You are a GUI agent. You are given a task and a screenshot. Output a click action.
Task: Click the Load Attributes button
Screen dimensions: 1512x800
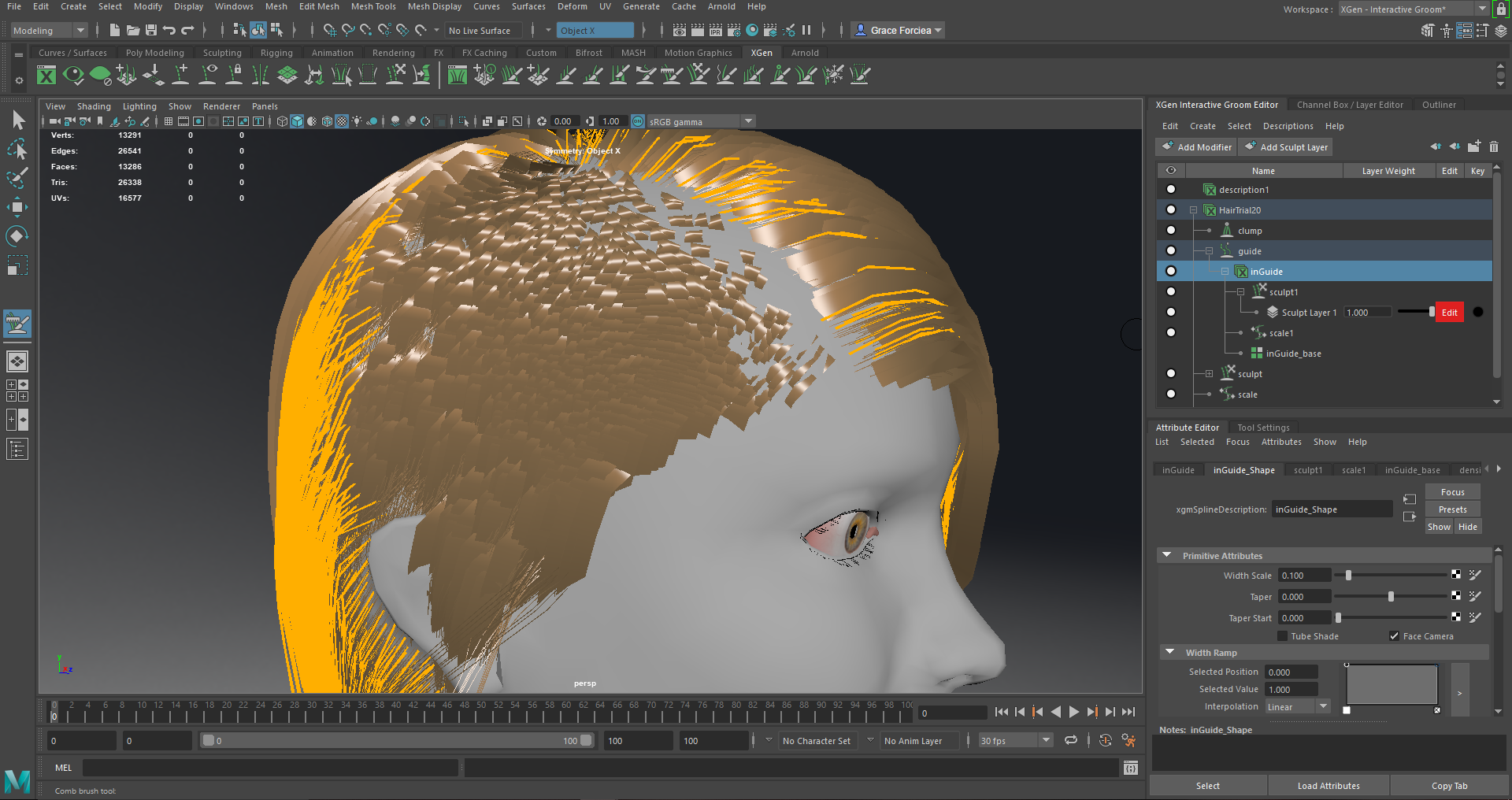tap(1328, 785)
